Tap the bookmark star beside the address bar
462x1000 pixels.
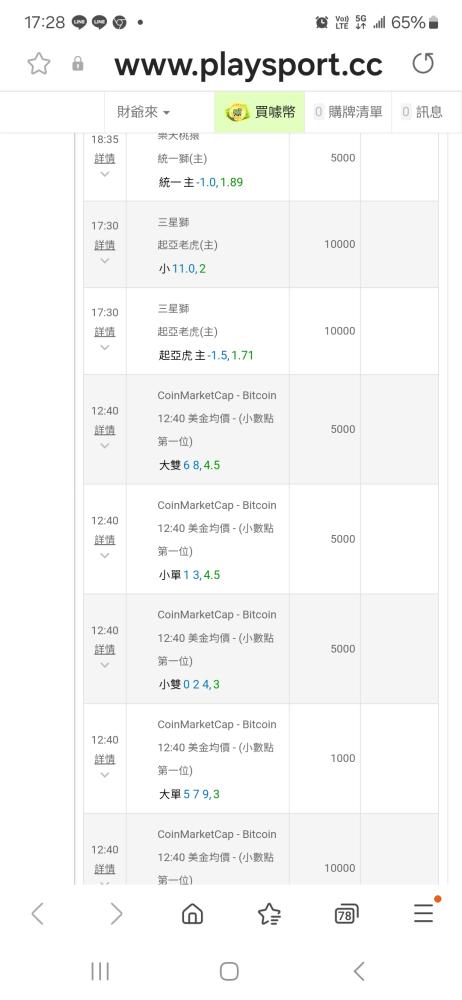click(x=38, y=63)
